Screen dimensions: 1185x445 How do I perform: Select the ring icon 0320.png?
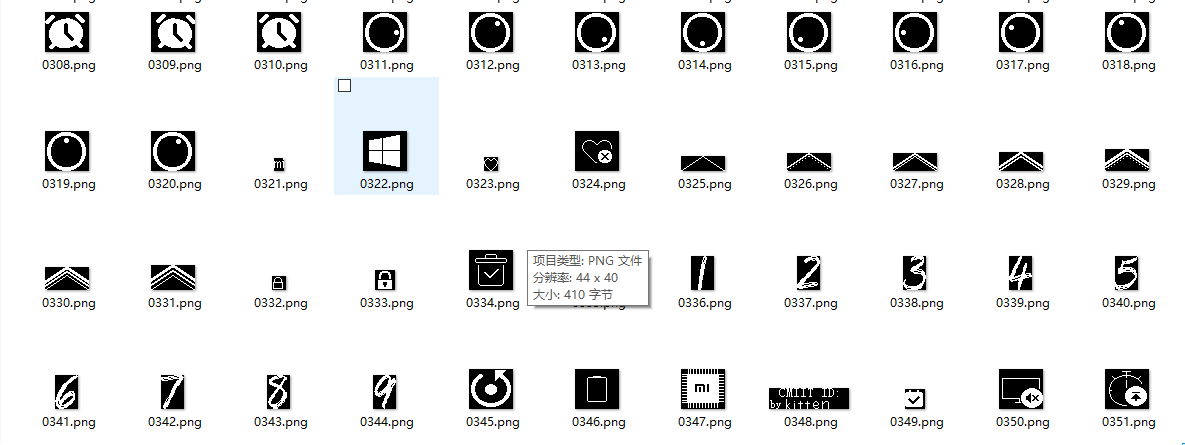[173, 151]
